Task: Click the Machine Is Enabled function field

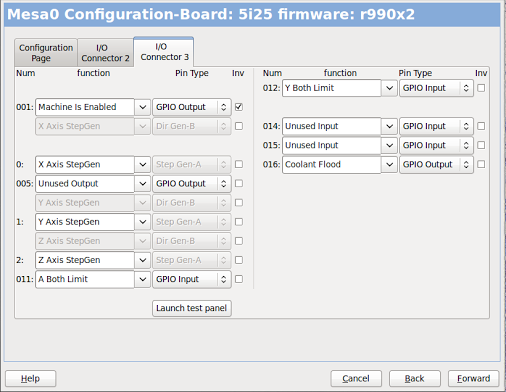Action: click(x=85, y=107)
